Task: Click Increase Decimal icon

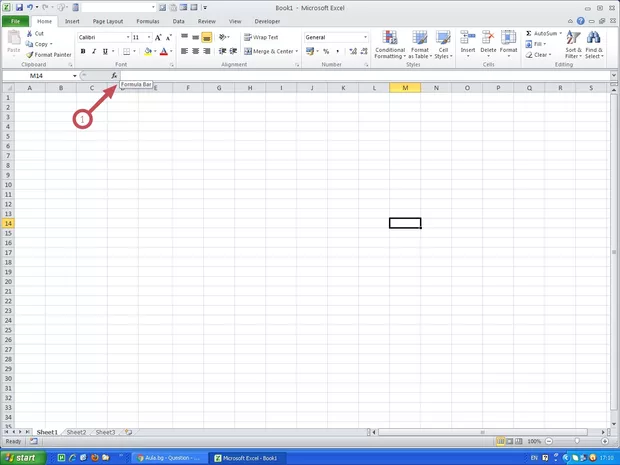Action: (353, 51)
